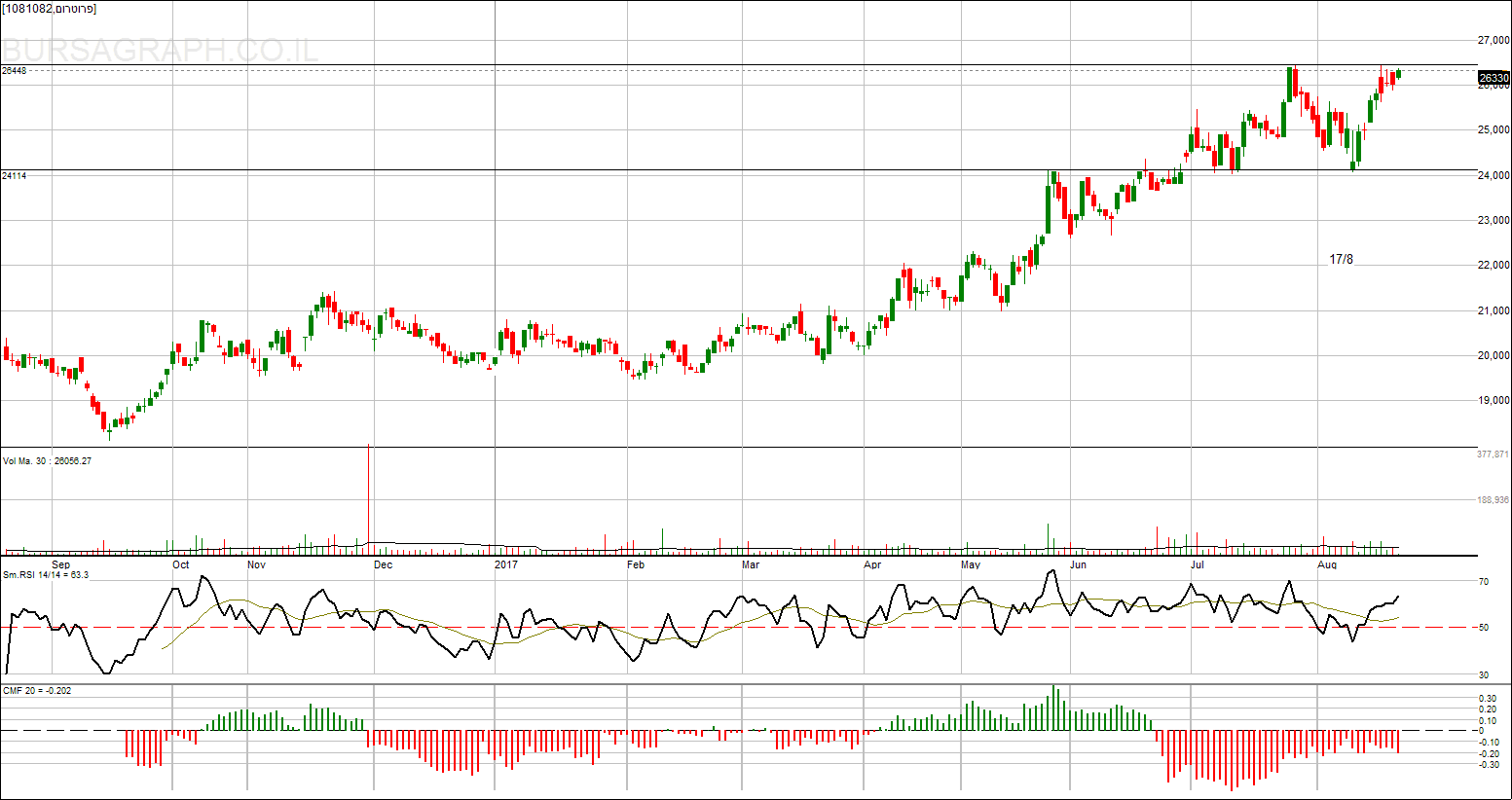The height and width of the screenshot is (800, 1512).
Task: Select the Aug label on time axis
Action: pos(1326,564)
